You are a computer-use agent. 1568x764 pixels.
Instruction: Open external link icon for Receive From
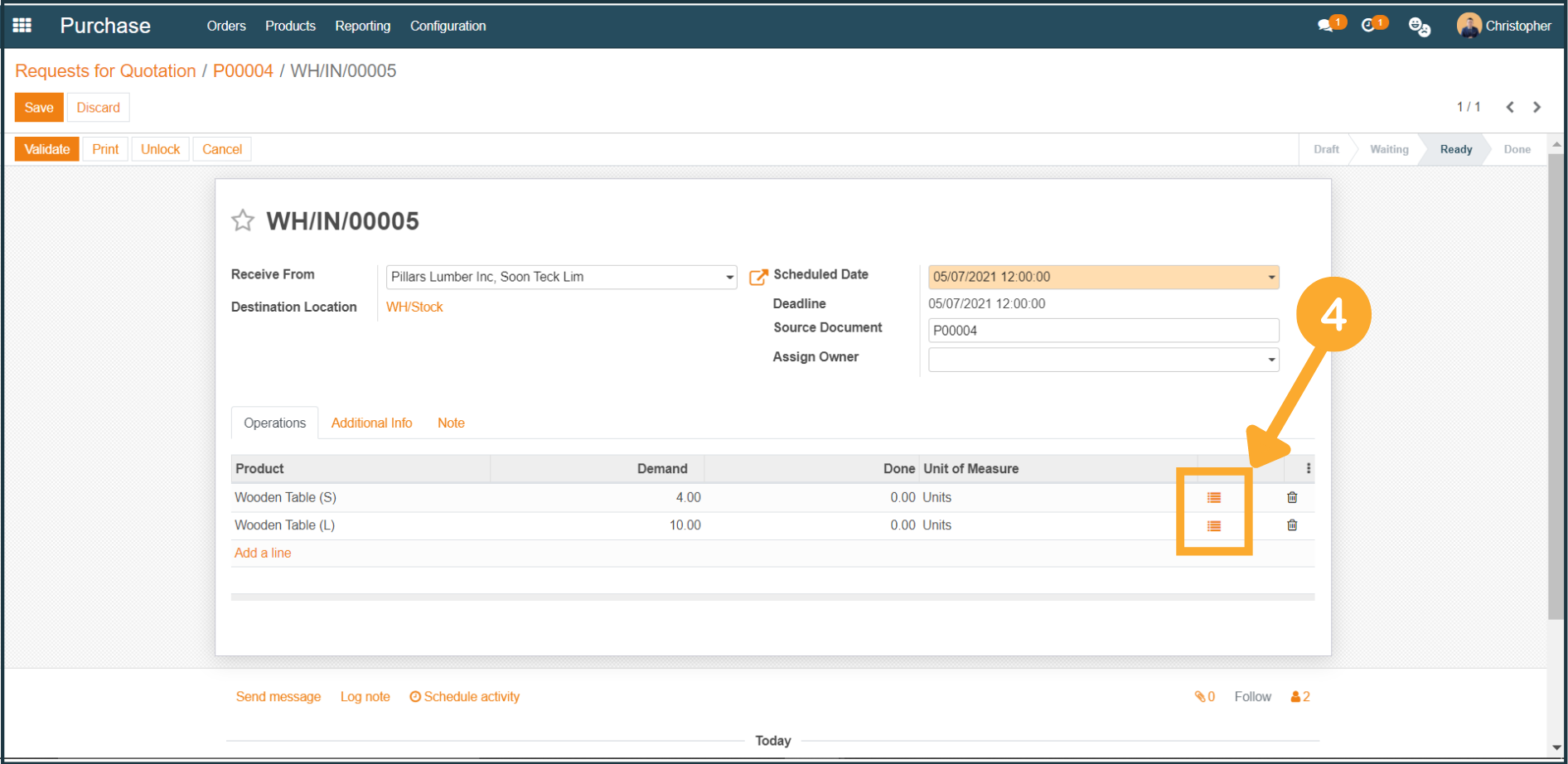[x=757, y=278]
